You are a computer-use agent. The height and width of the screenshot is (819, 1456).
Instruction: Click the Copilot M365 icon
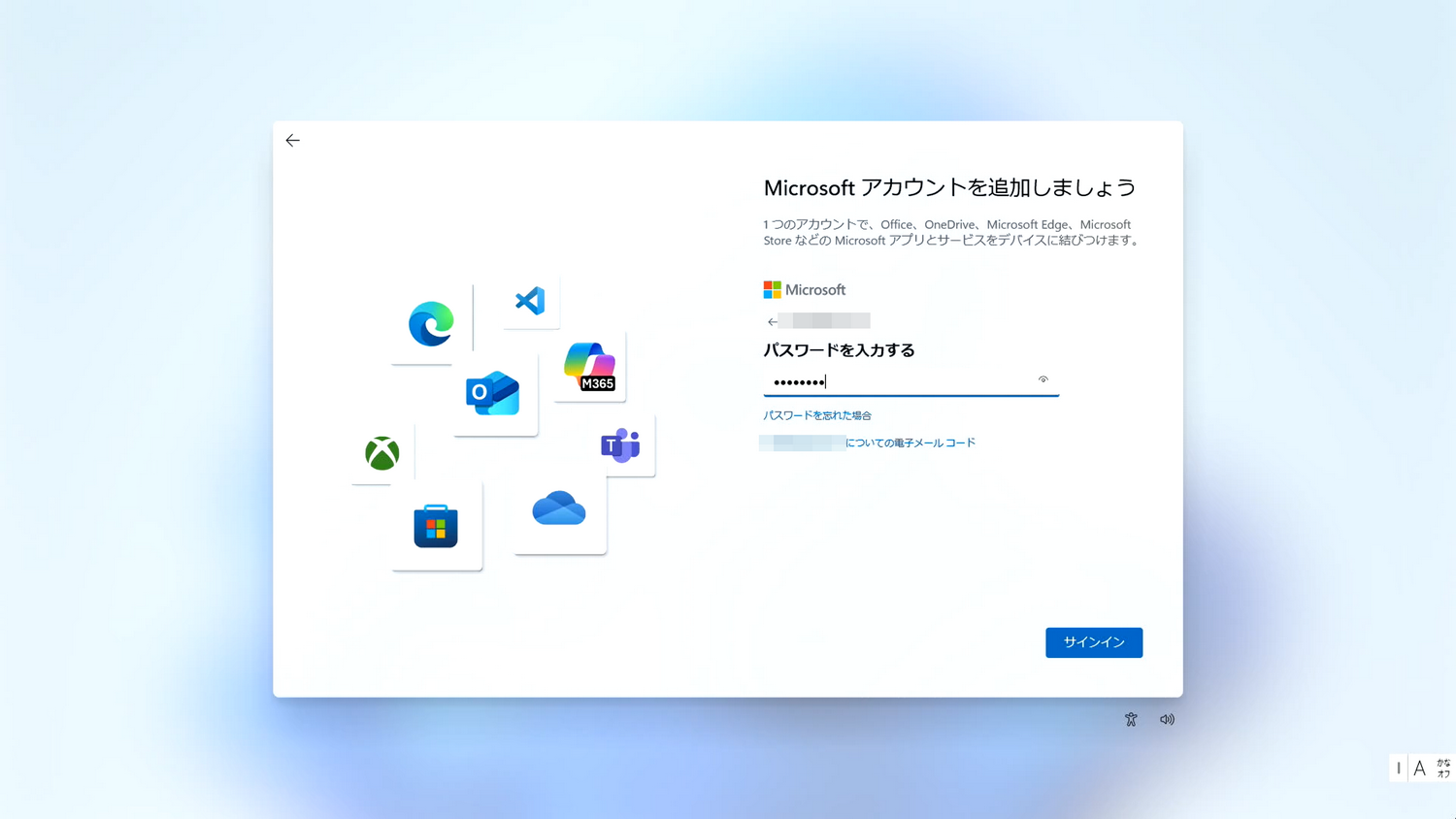(x=590, y=367)
